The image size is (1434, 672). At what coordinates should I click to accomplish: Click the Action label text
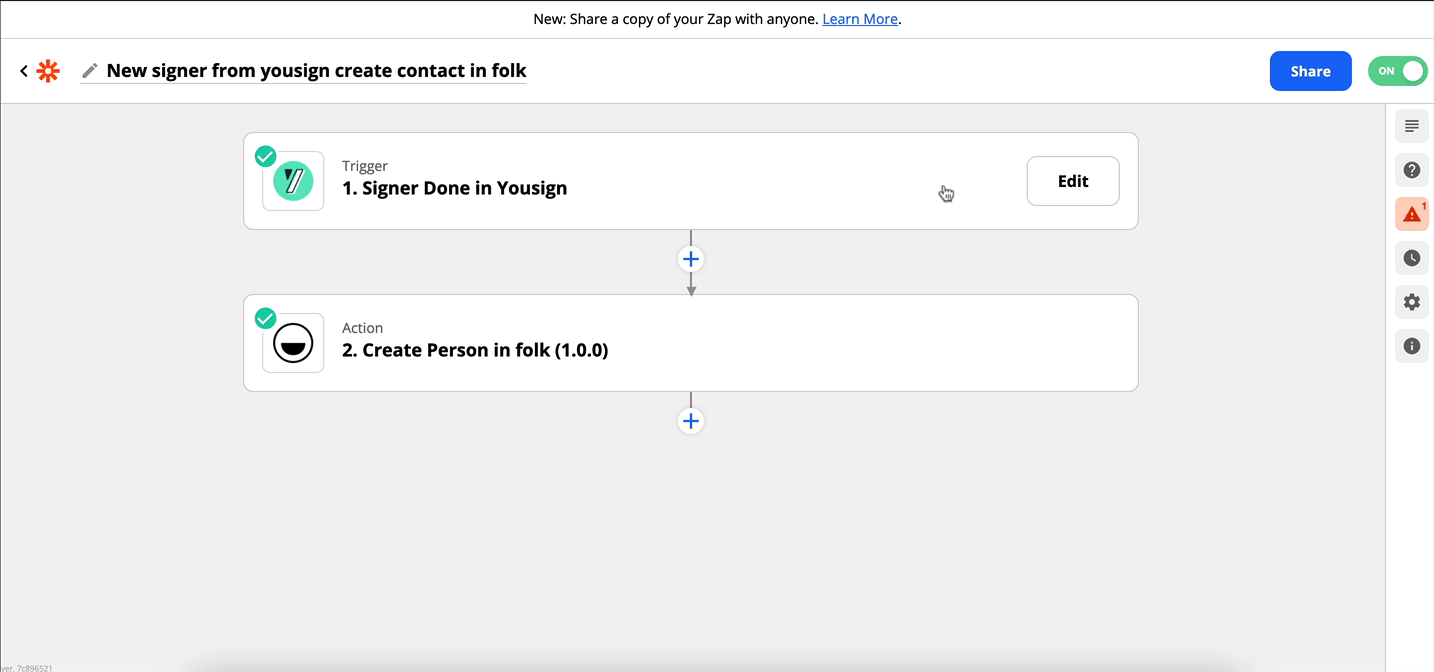tap(362, 328)
